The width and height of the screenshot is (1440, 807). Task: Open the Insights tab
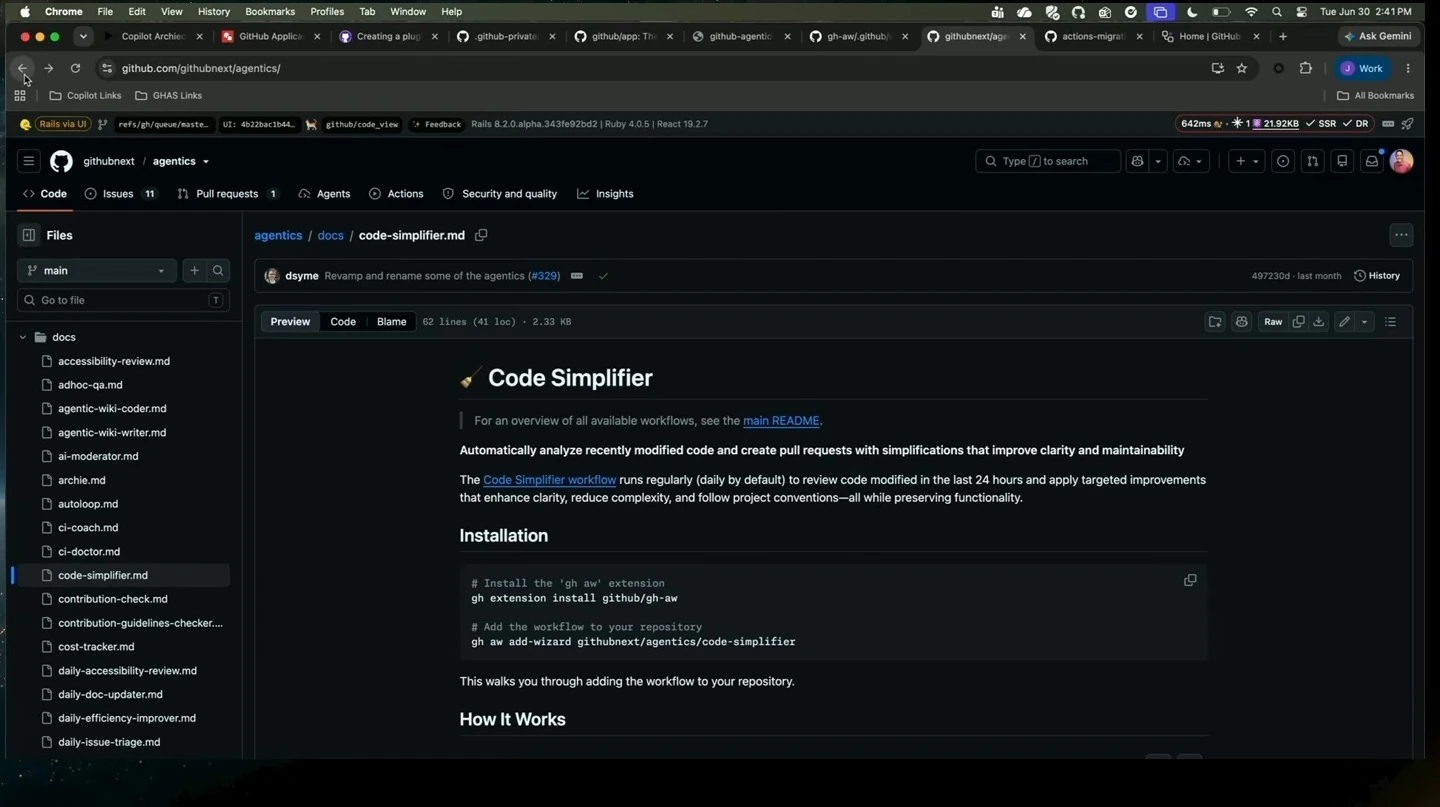coord(605,194)
